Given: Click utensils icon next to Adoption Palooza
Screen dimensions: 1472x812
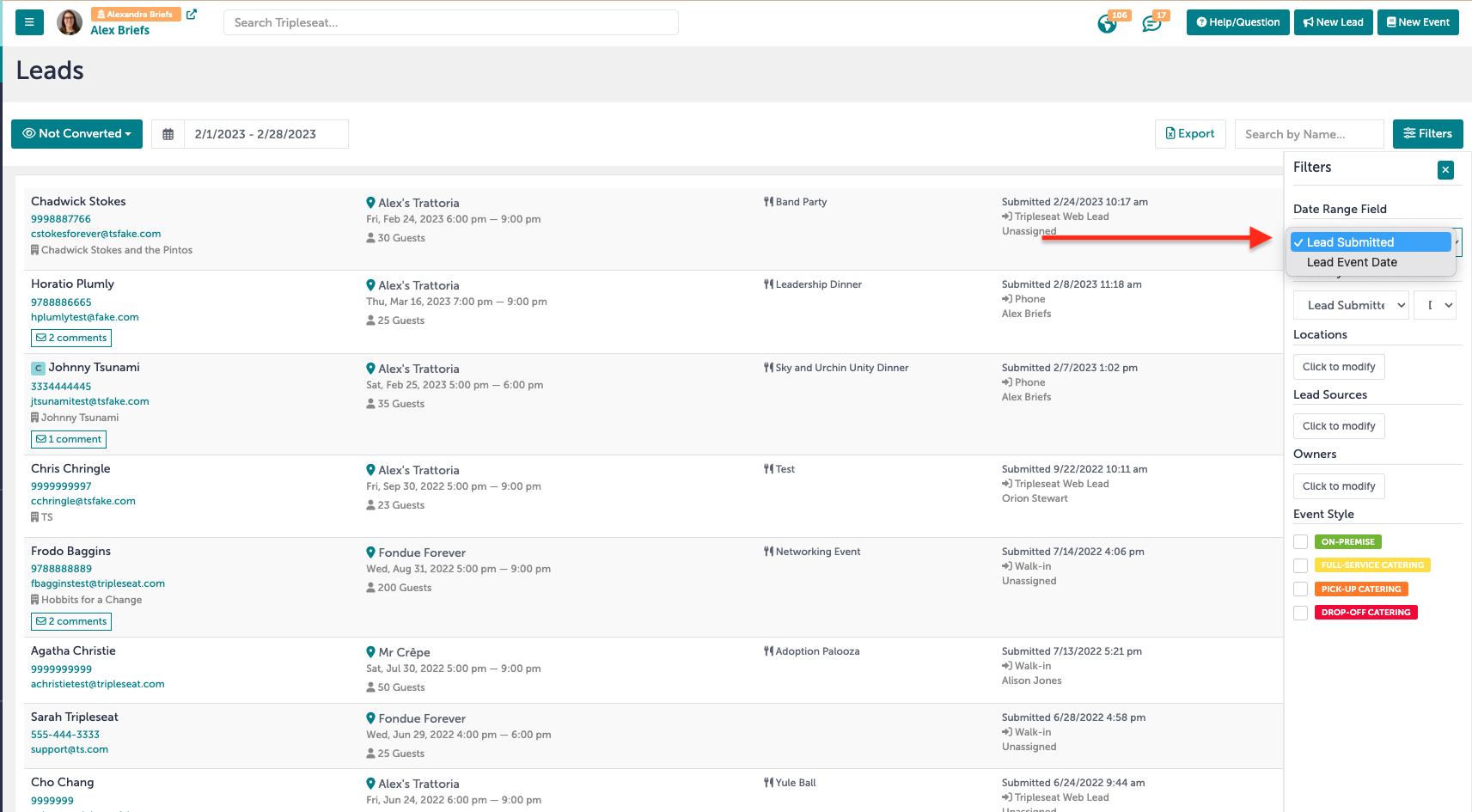Looking at the screenshot, I should pyautogui.click(x=768, y=651).
